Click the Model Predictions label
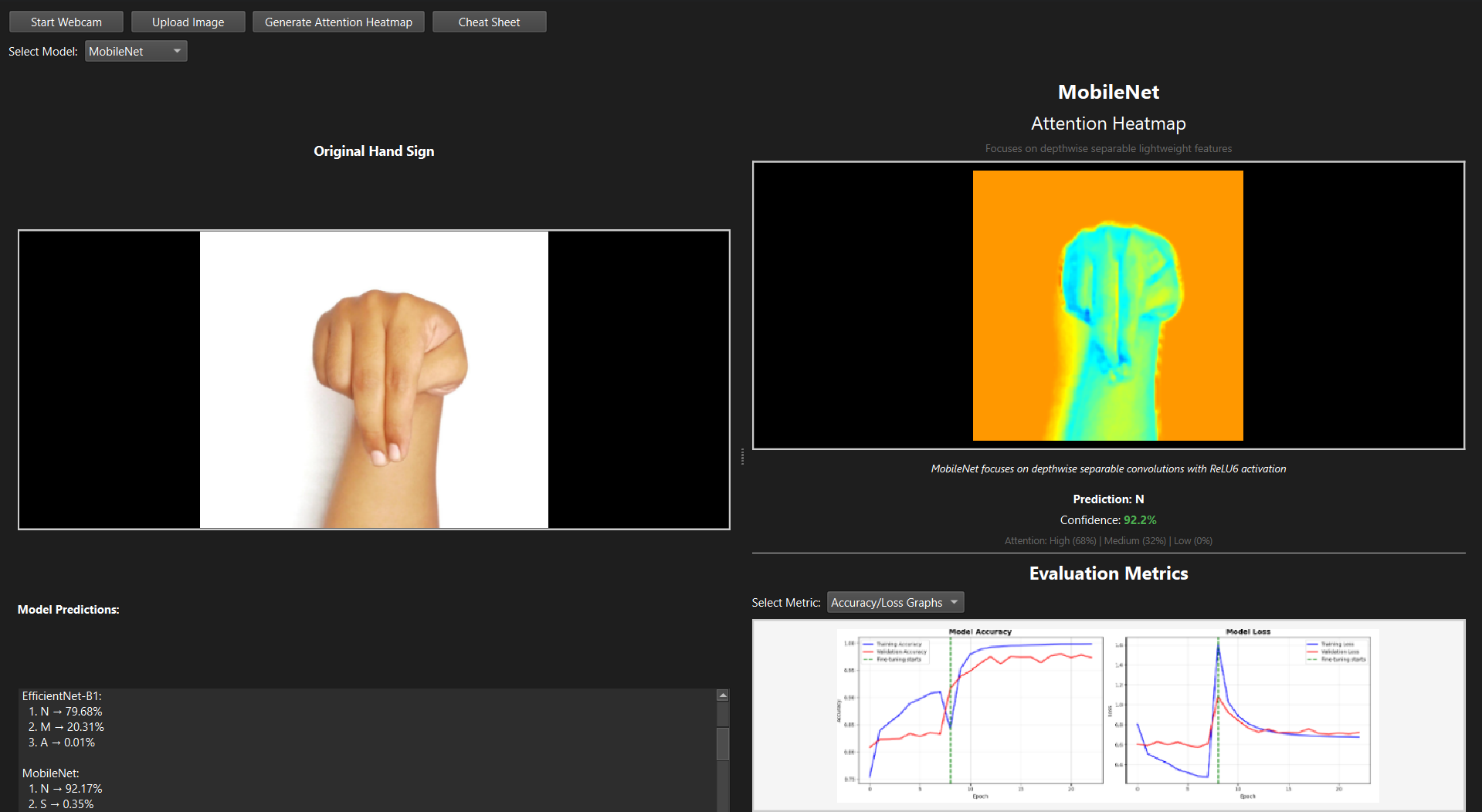Screen dimensions: 1482x812 click(x=69, y=610)
